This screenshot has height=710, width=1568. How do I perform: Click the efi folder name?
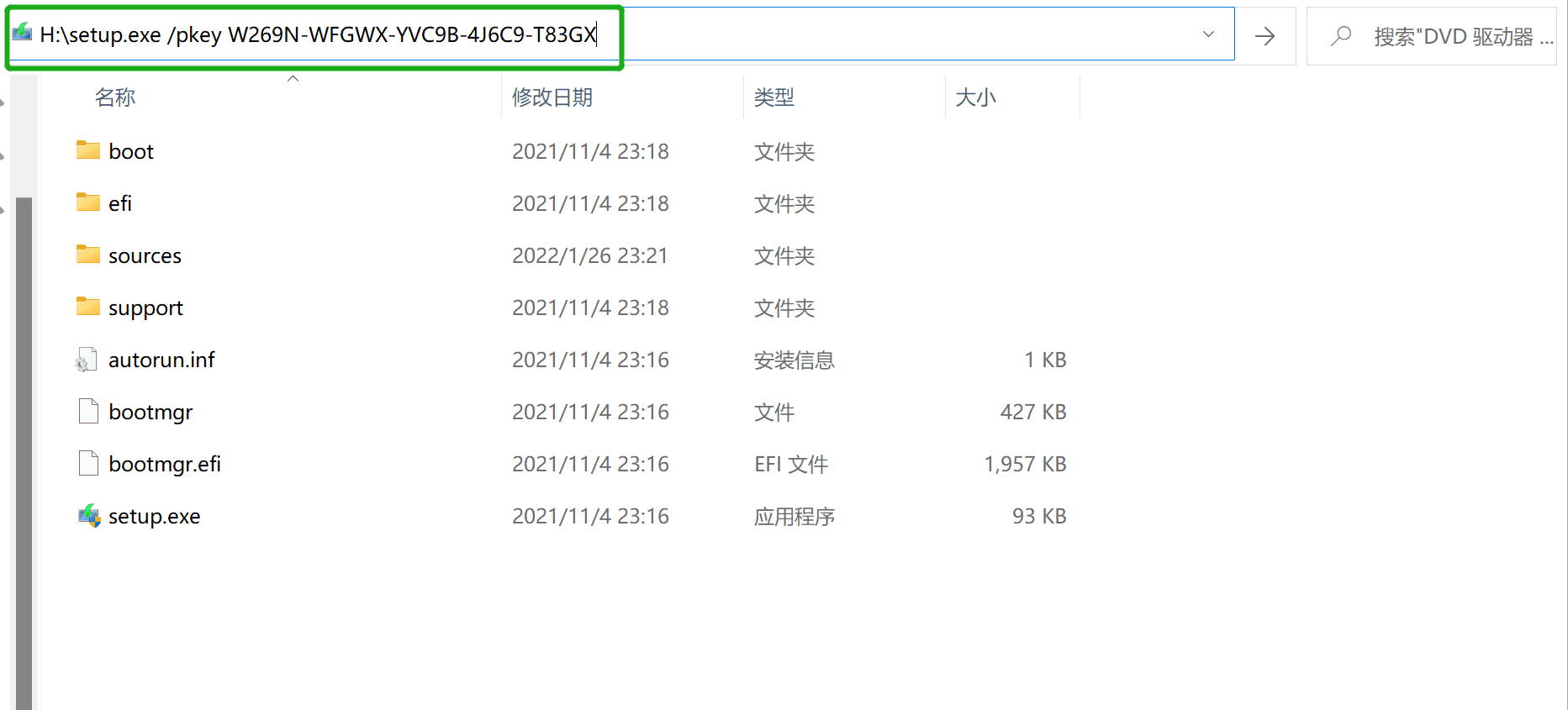point(120,204)
